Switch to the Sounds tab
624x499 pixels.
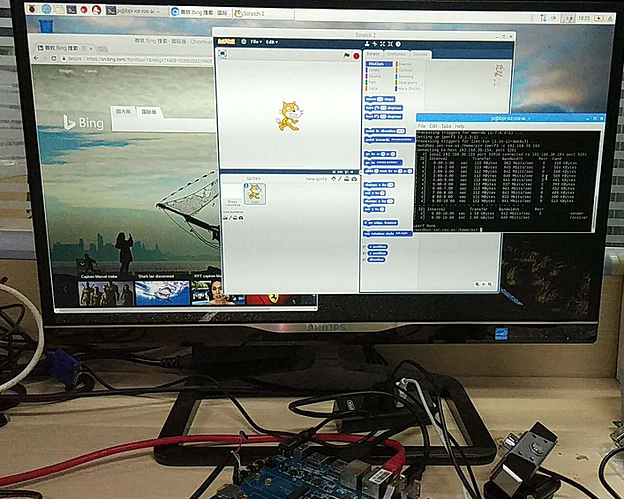(x=421, y=54)
